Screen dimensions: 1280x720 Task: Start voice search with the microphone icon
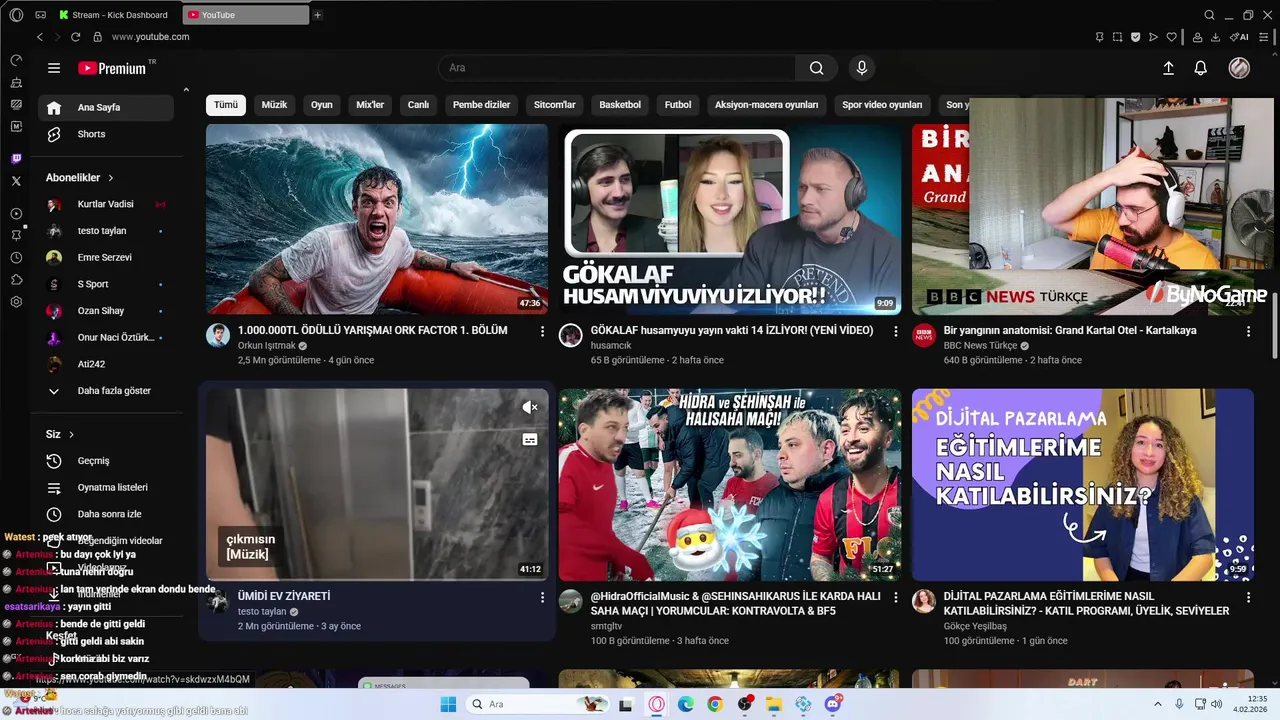click(862, 68)
